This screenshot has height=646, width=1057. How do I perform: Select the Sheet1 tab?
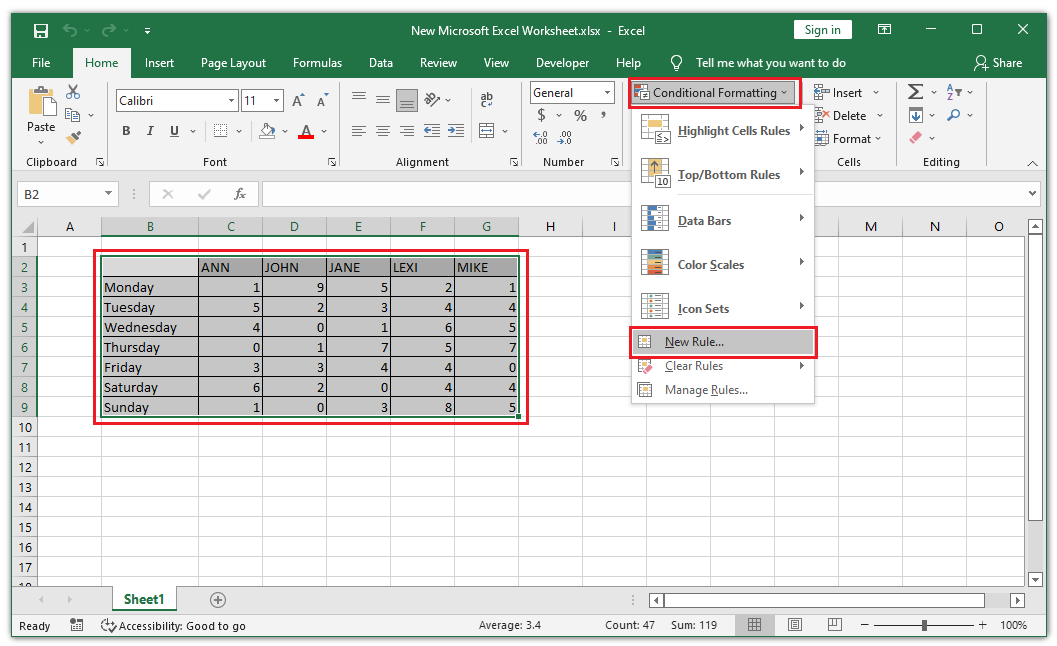[143, 599]
